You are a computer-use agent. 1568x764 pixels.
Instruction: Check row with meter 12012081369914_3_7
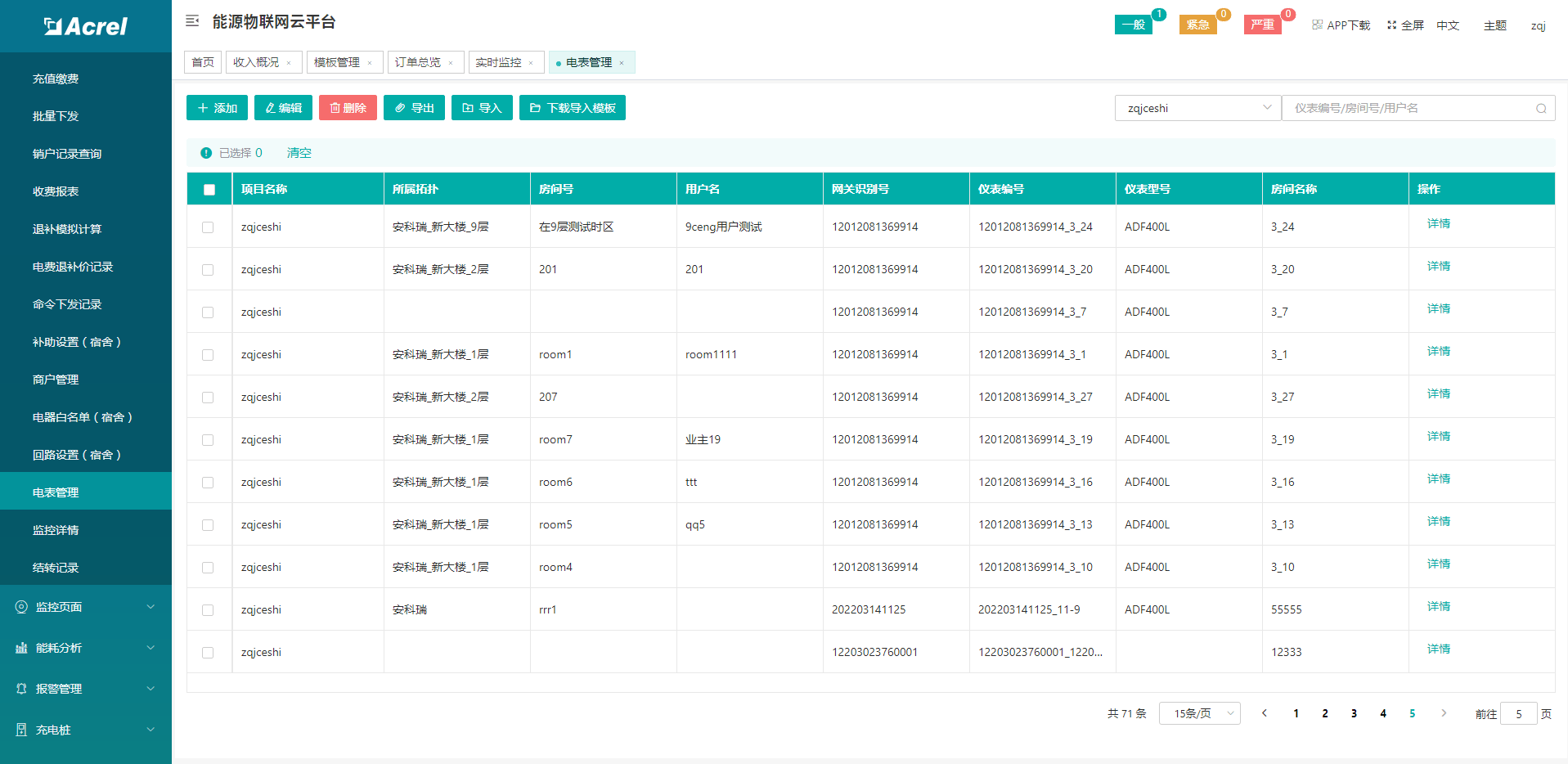[208, 312]
